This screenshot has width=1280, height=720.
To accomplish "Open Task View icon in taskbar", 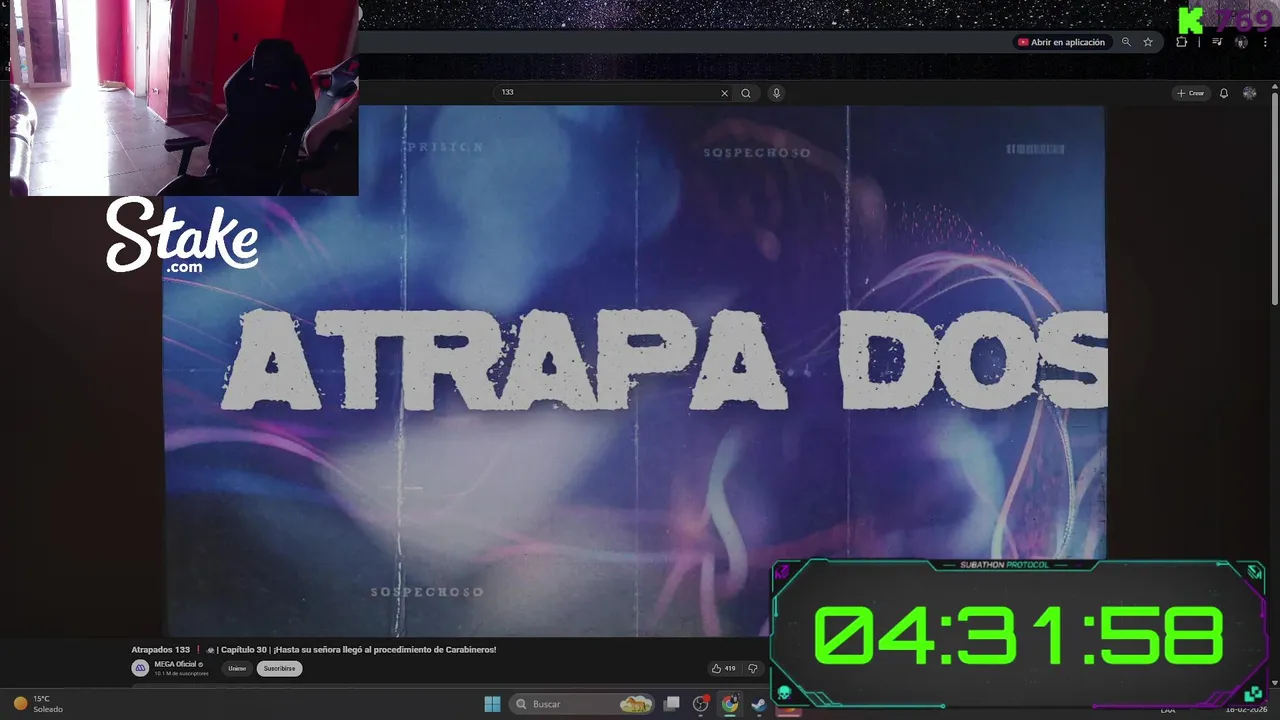I will click(x=672, y=704).
